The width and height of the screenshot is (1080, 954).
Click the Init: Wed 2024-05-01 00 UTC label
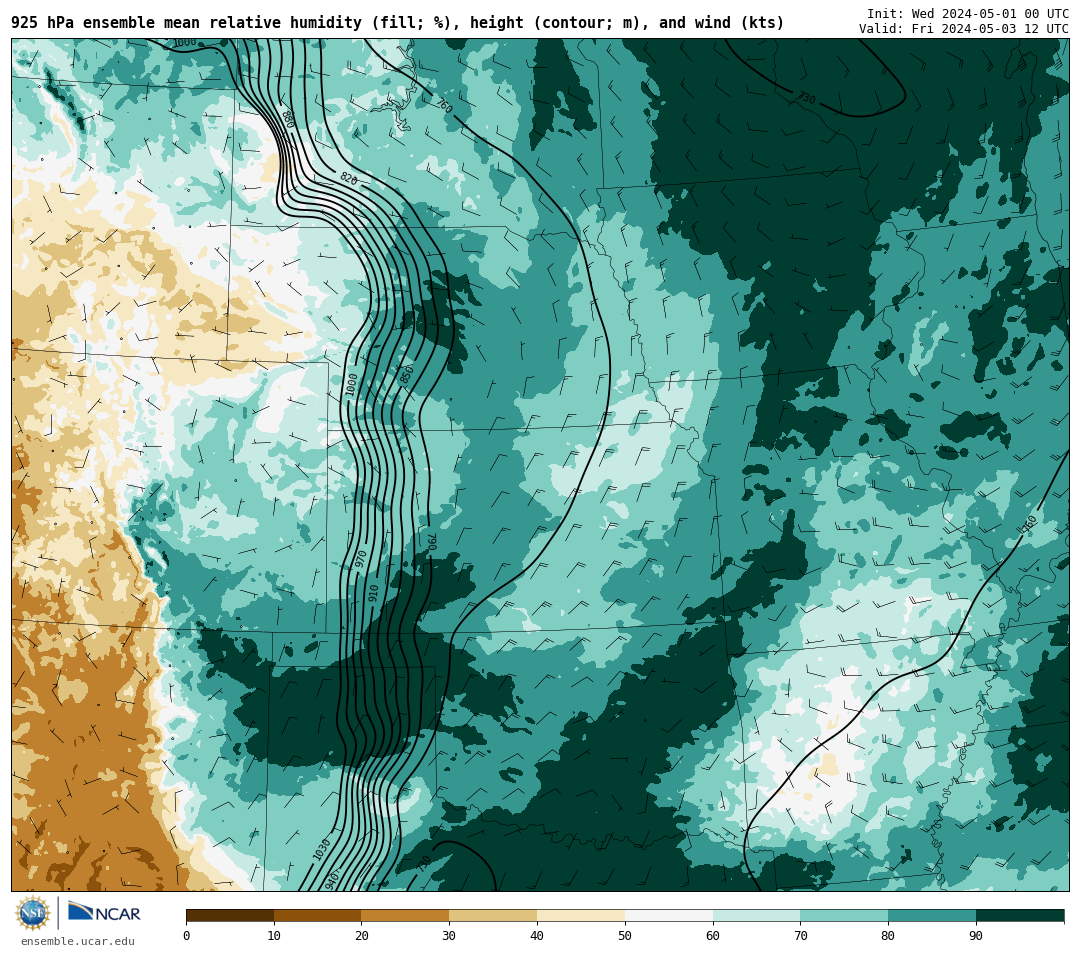pyautogui.click(x=968, y=14)
